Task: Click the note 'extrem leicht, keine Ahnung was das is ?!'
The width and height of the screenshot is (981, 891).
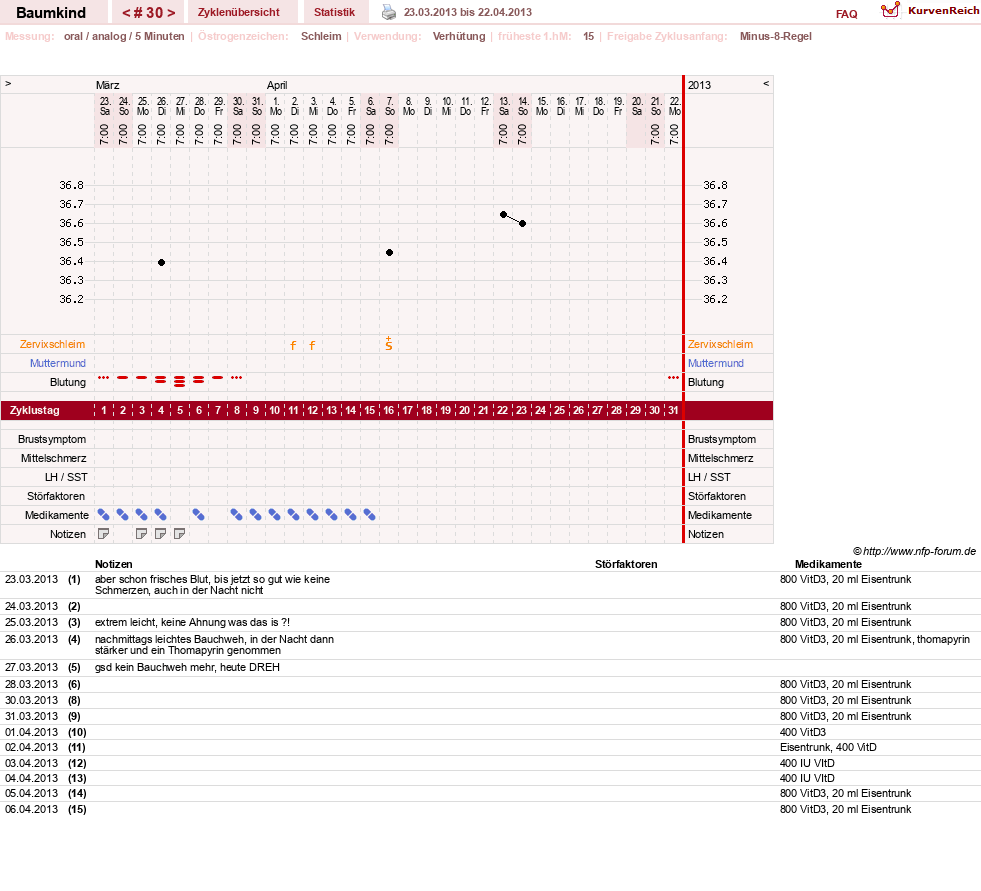Action: [192, 622]
